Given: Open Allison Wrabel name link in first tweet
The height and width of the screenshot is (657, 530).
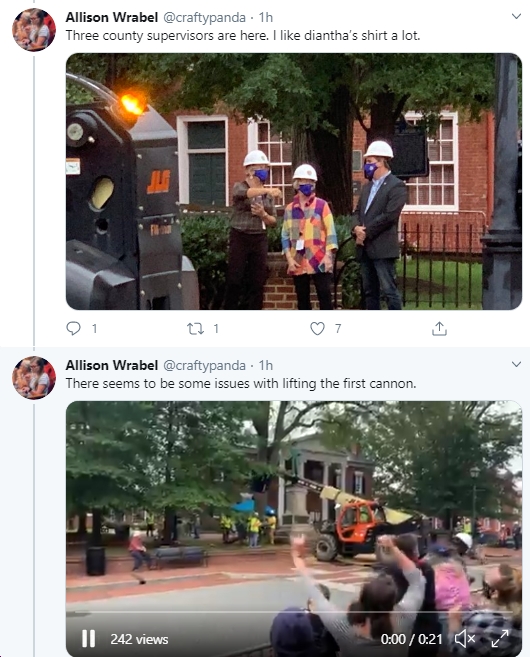Looking at the screenshot, I should (111, 17).
